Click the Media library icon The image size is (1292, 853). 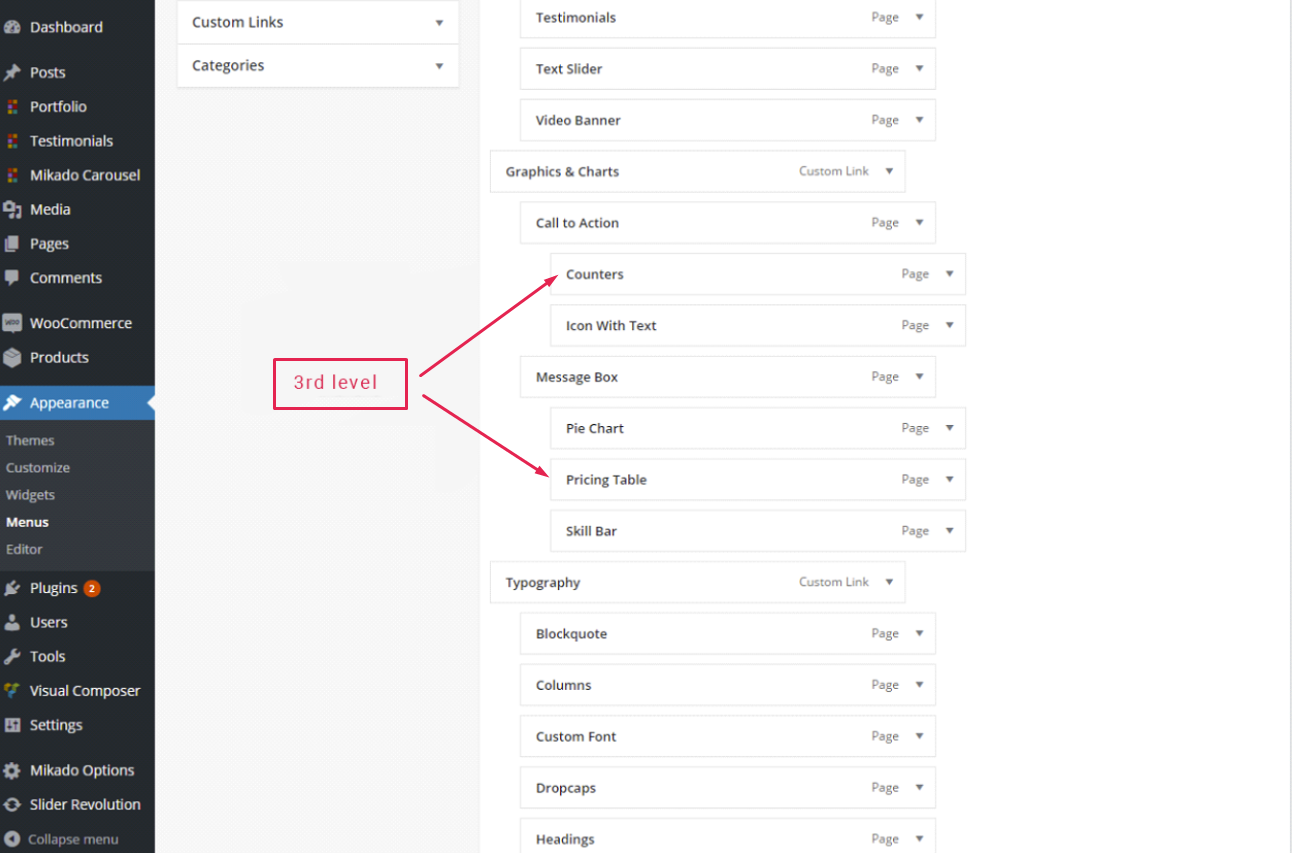pos(13,209)
